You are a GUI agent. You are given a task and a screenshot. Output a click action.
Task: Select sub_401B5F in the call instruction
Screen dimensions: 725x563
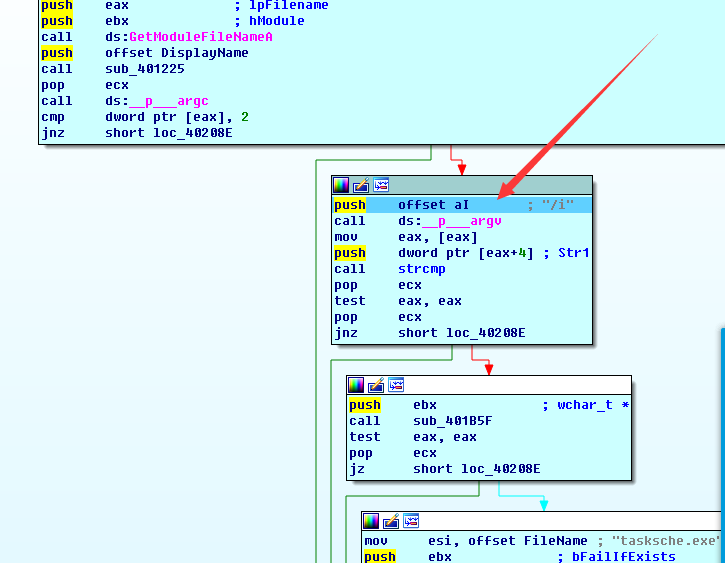click(453, 421)
